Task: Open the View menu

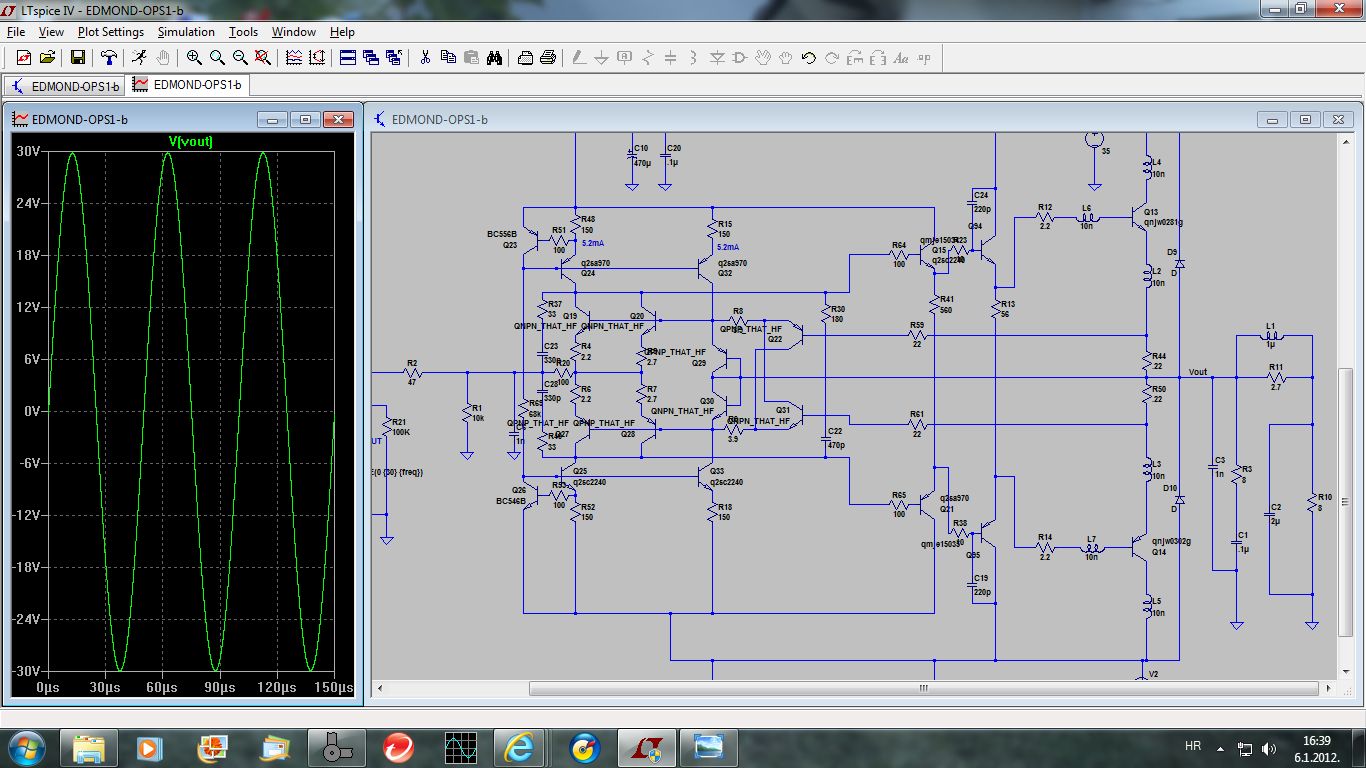Action: [51, 32]
